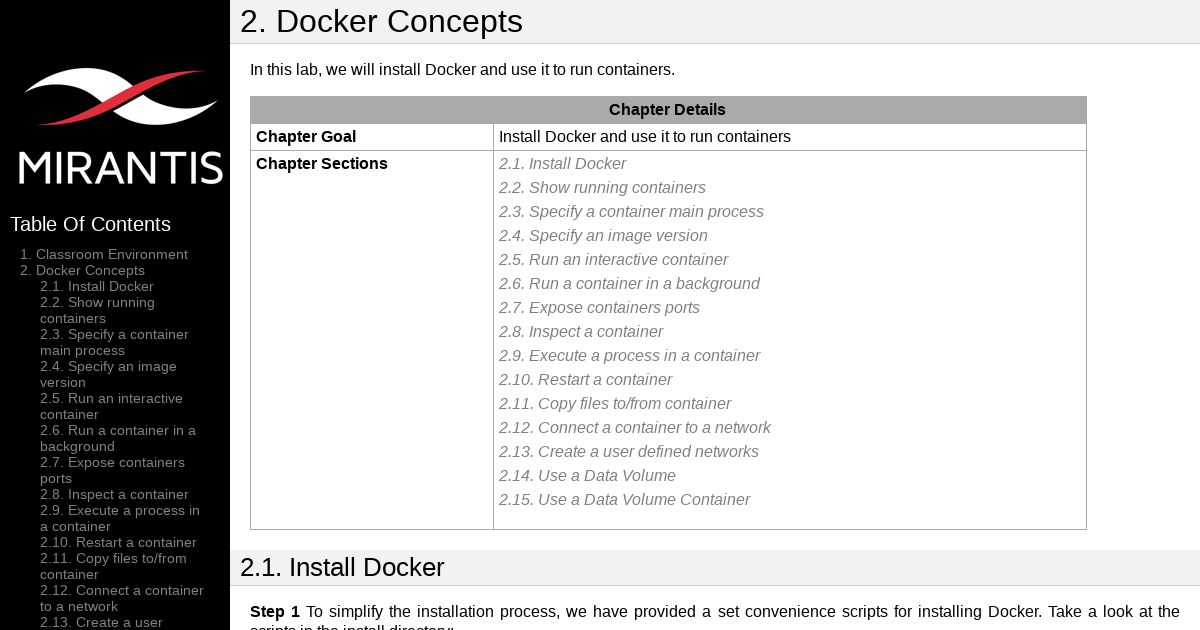The width and height of the screenshot is (1200, 630).
Task: Follow table link 2.14. Use a Data Volume
Action: (587, 475)
